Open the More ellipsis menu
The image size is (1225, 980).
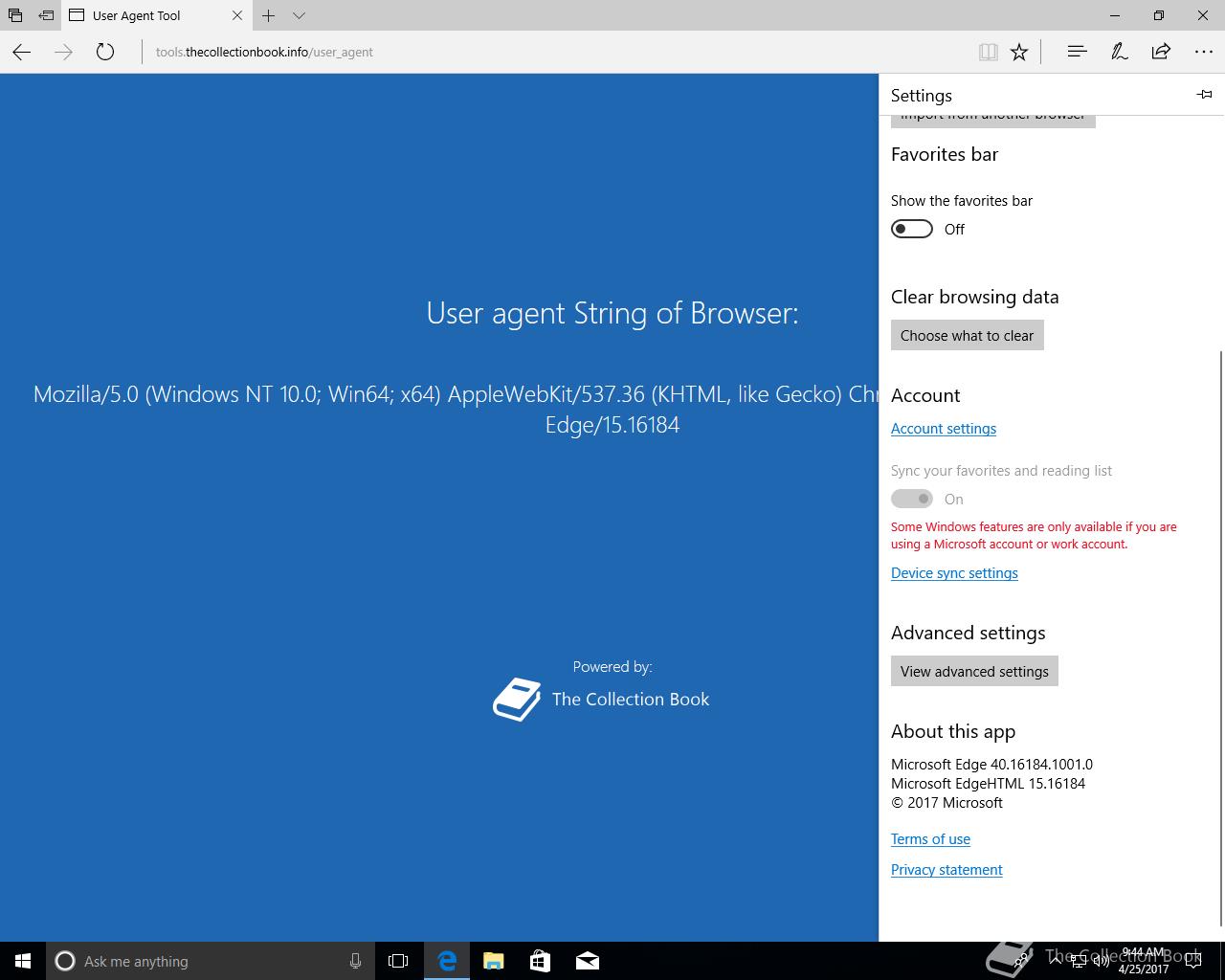point(1204,52)
